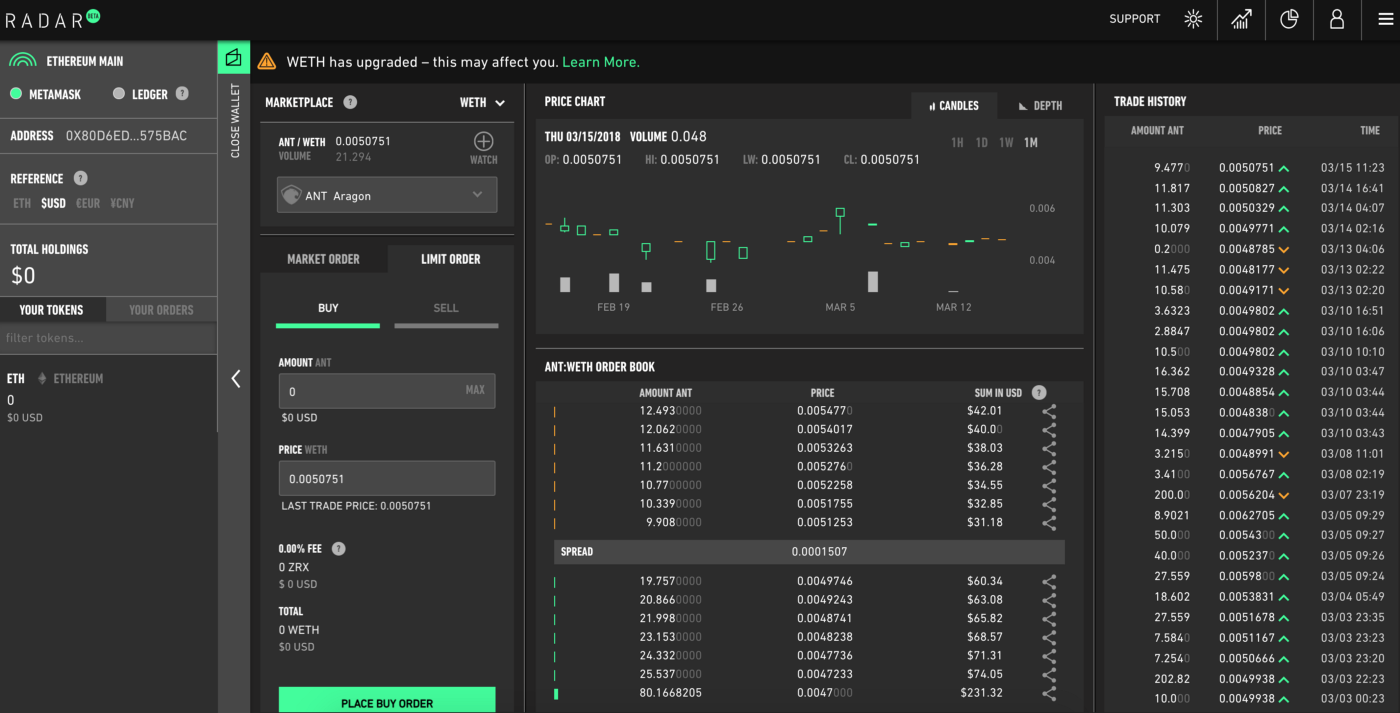This screenshot has height=713, width=1400.
Task: Share the 10.77 ANT order
Action: click(1049, 485)
